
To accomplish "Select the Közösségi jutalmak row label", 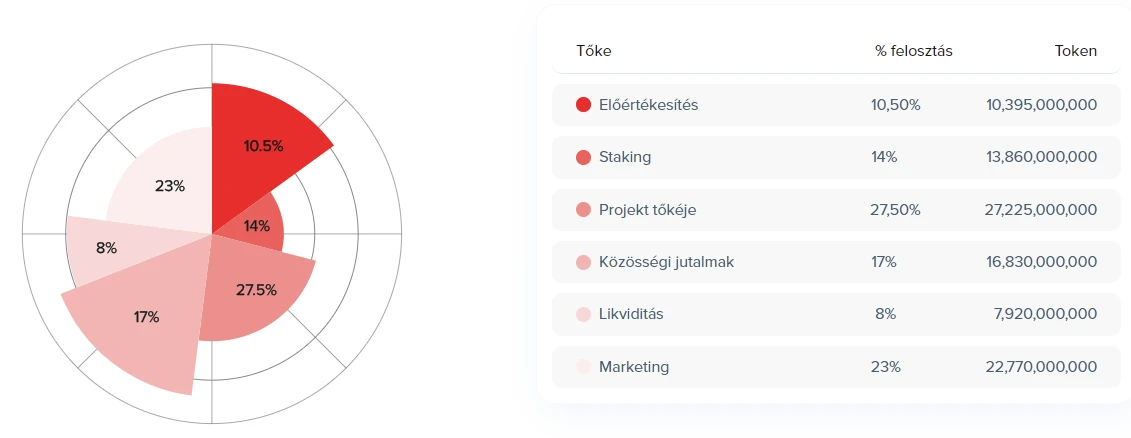I will tap(666, 262).
